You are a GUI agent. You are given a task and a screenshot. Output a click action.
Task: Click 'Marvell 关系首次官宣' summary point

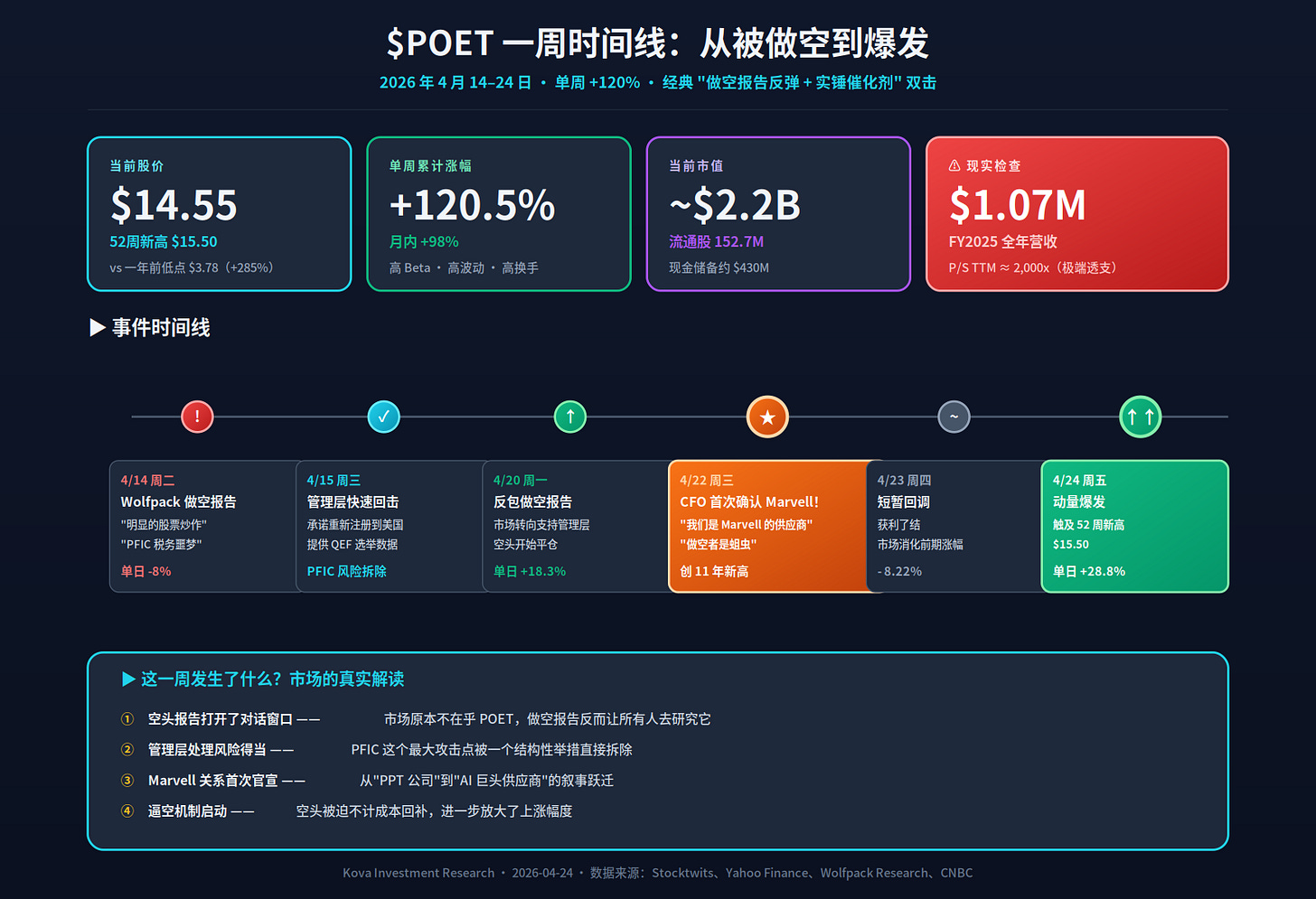(x=213, y=781)
